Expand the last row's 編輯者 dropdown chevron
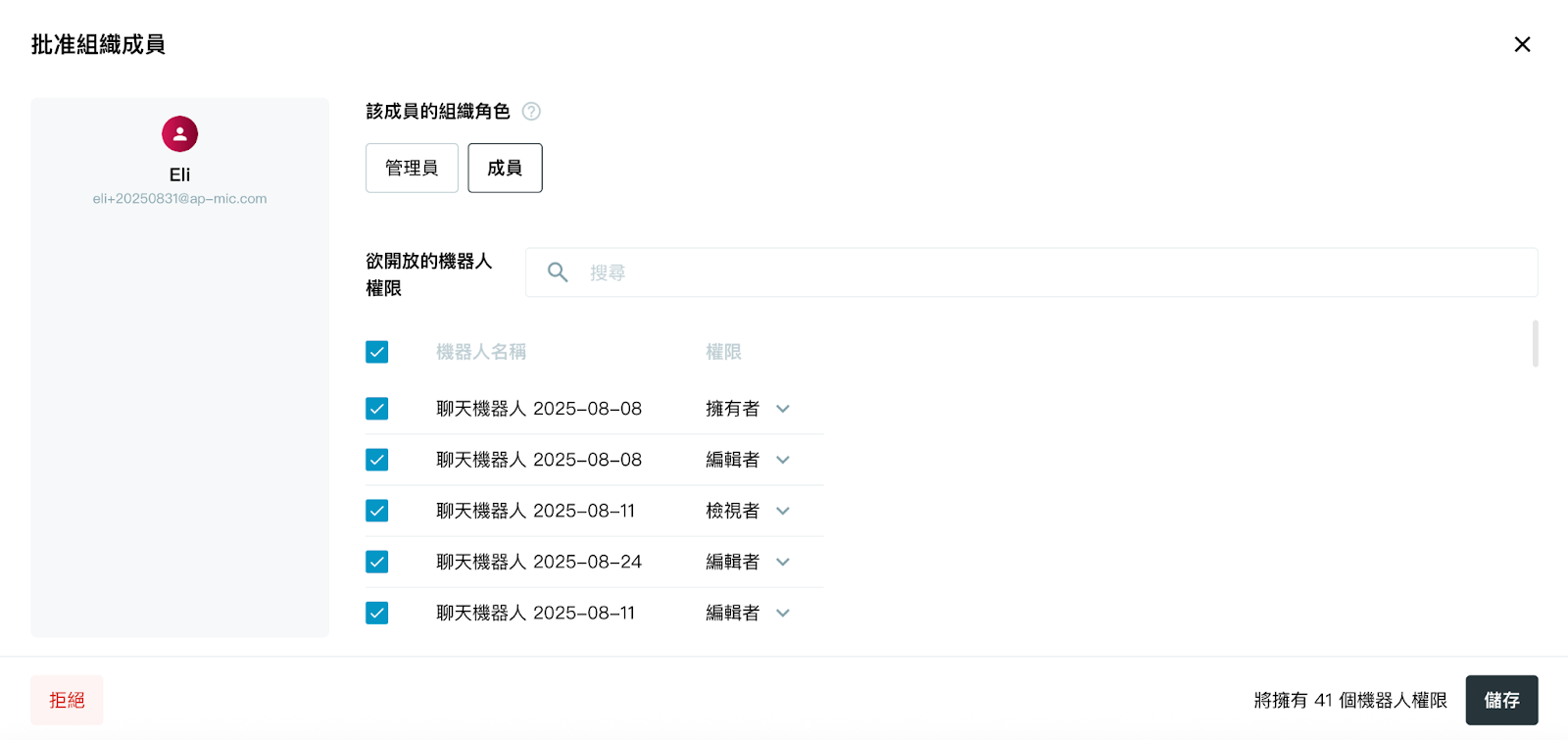The height and width of the screenshot is (740, 1568). [x=782, y=613]
